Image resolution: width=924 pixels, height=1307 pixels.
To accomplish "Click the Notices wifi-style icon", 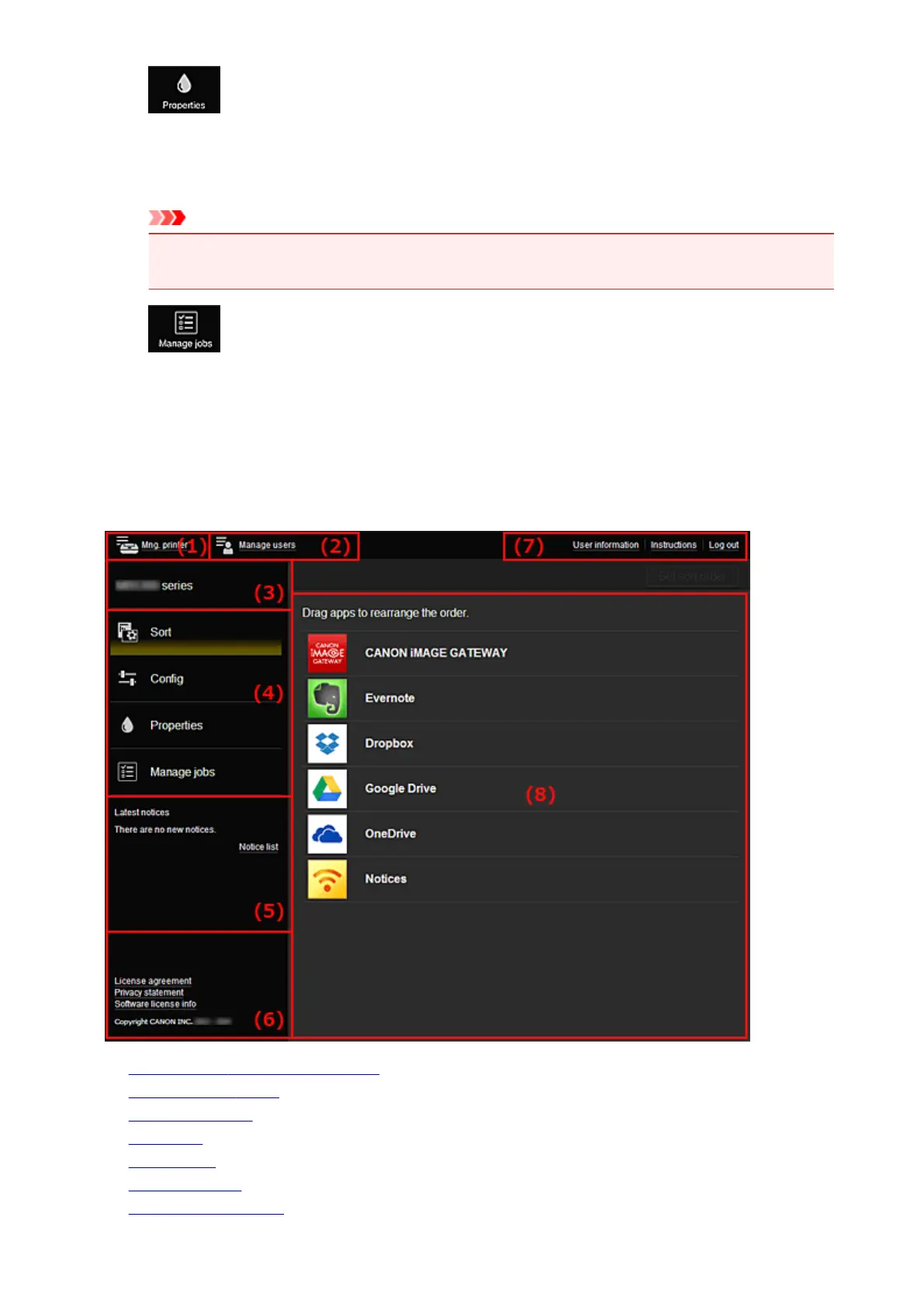I will 327,879.
